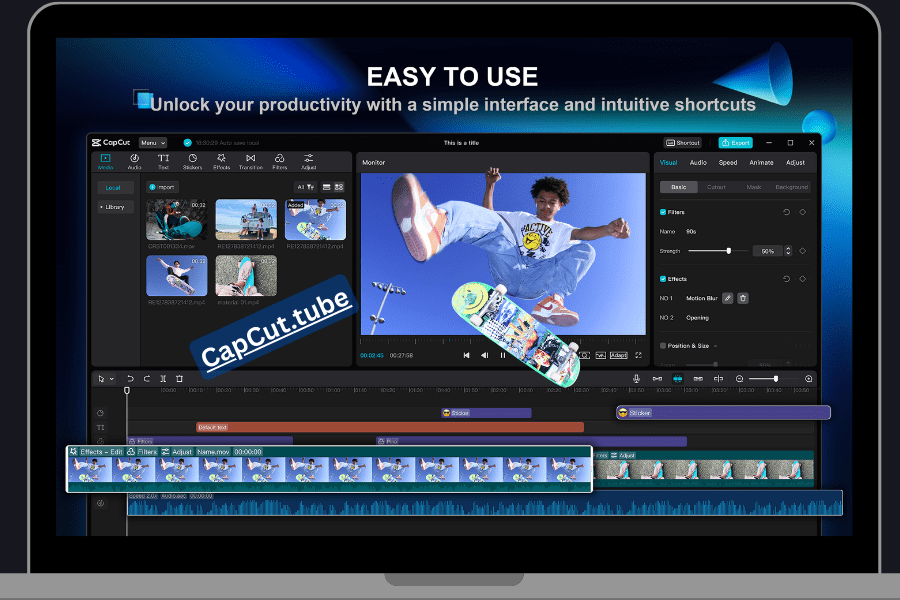Click the Strength 50% value field
The image size is (900, 600).
point(768,251)
